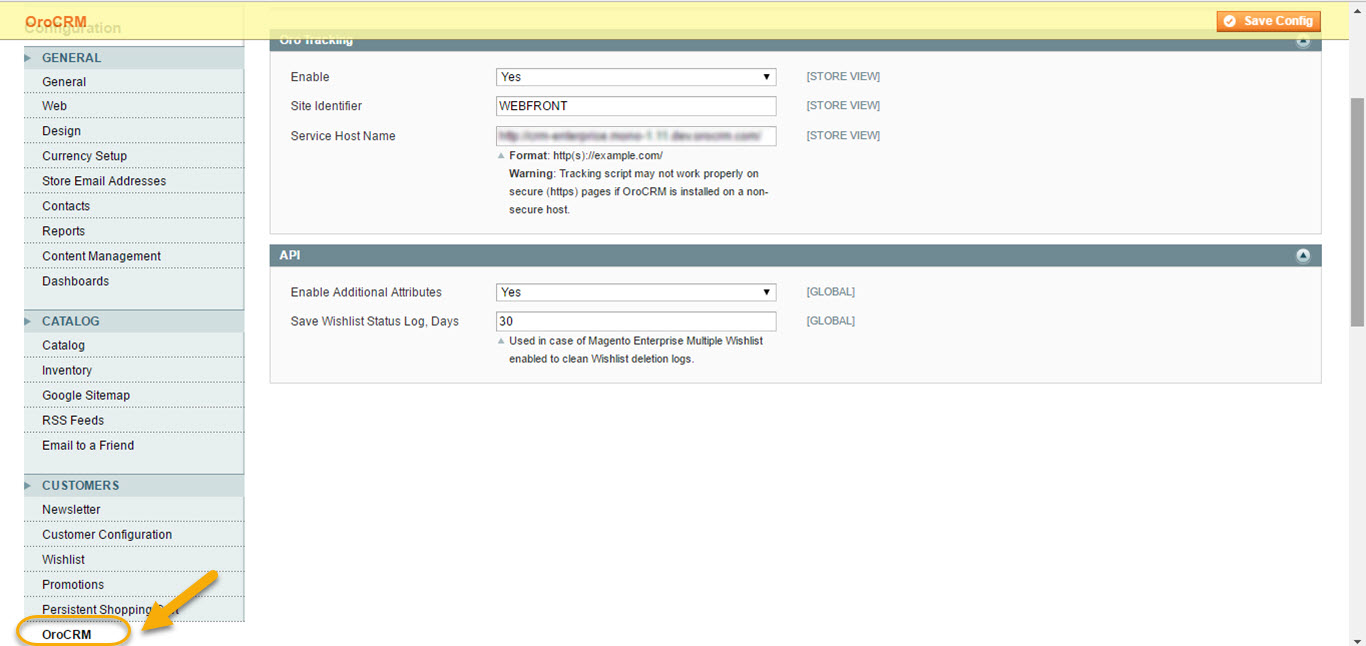Collapse the Oro Tracking section header arrow
This screenshot has width=1366, height=646.
point(1303,41)
